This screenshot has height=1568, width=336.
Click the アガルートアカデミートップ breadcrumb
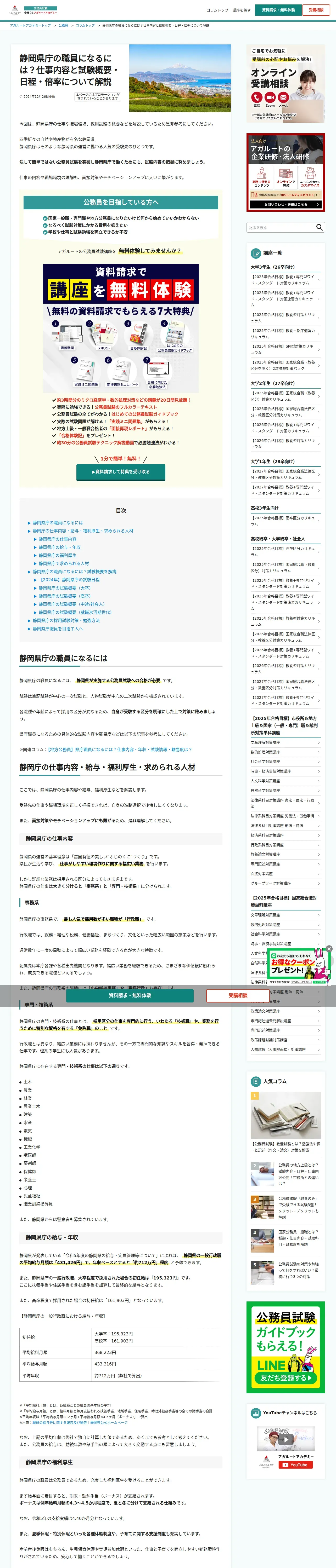click(x=31, y=26)
